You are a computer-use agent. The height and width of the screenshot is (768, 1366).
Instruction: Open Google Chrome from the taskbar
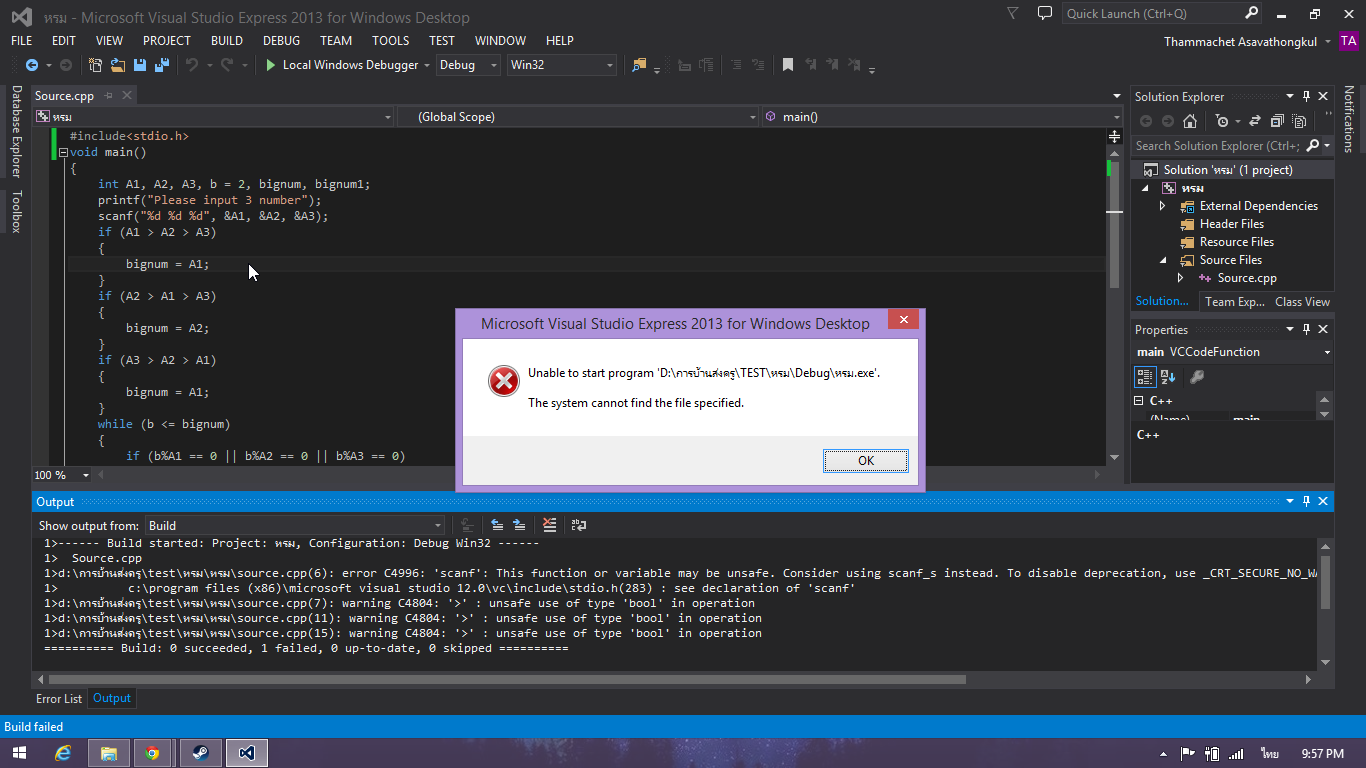click(x=151, y=753)
